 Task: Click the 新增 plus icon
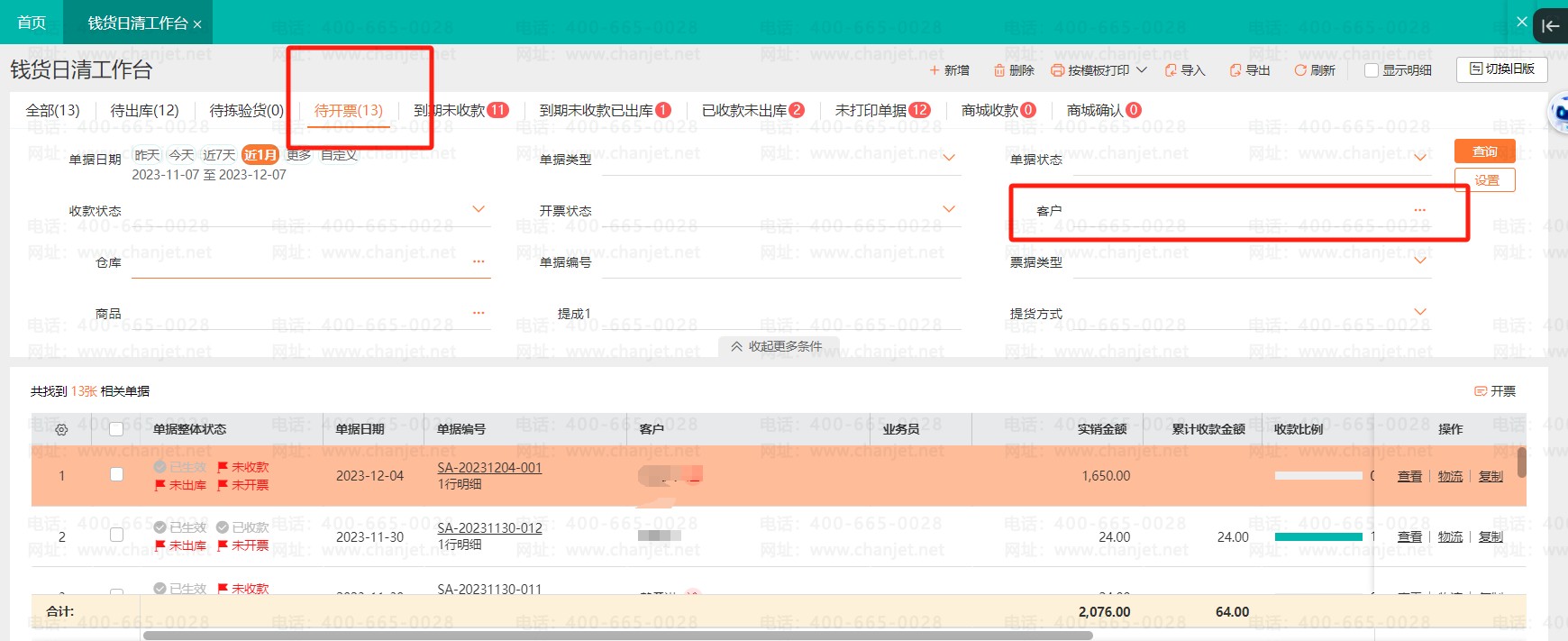pyautogui.click(x=934, y=70)
